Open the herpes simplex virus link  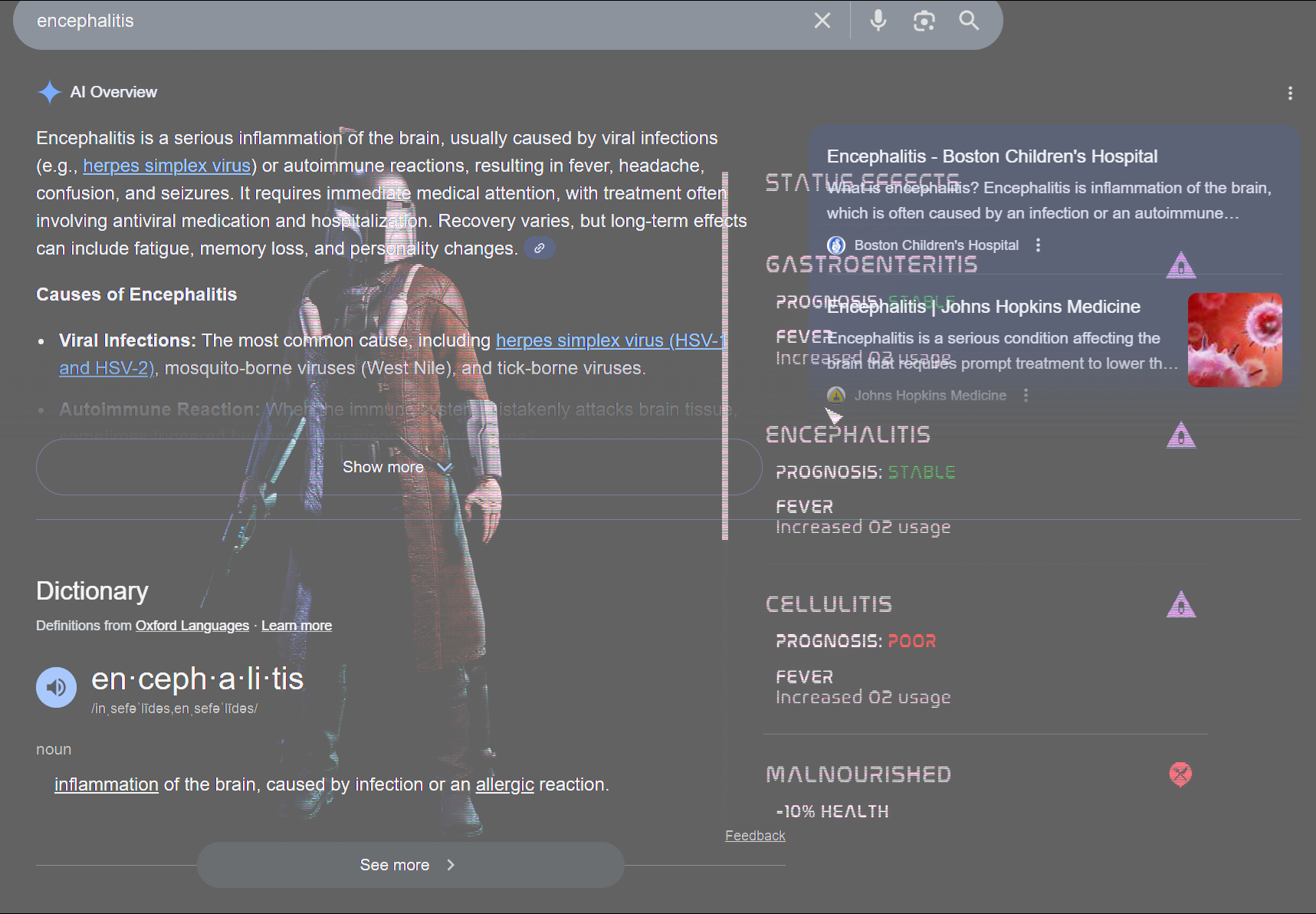[x=166, y=166]
